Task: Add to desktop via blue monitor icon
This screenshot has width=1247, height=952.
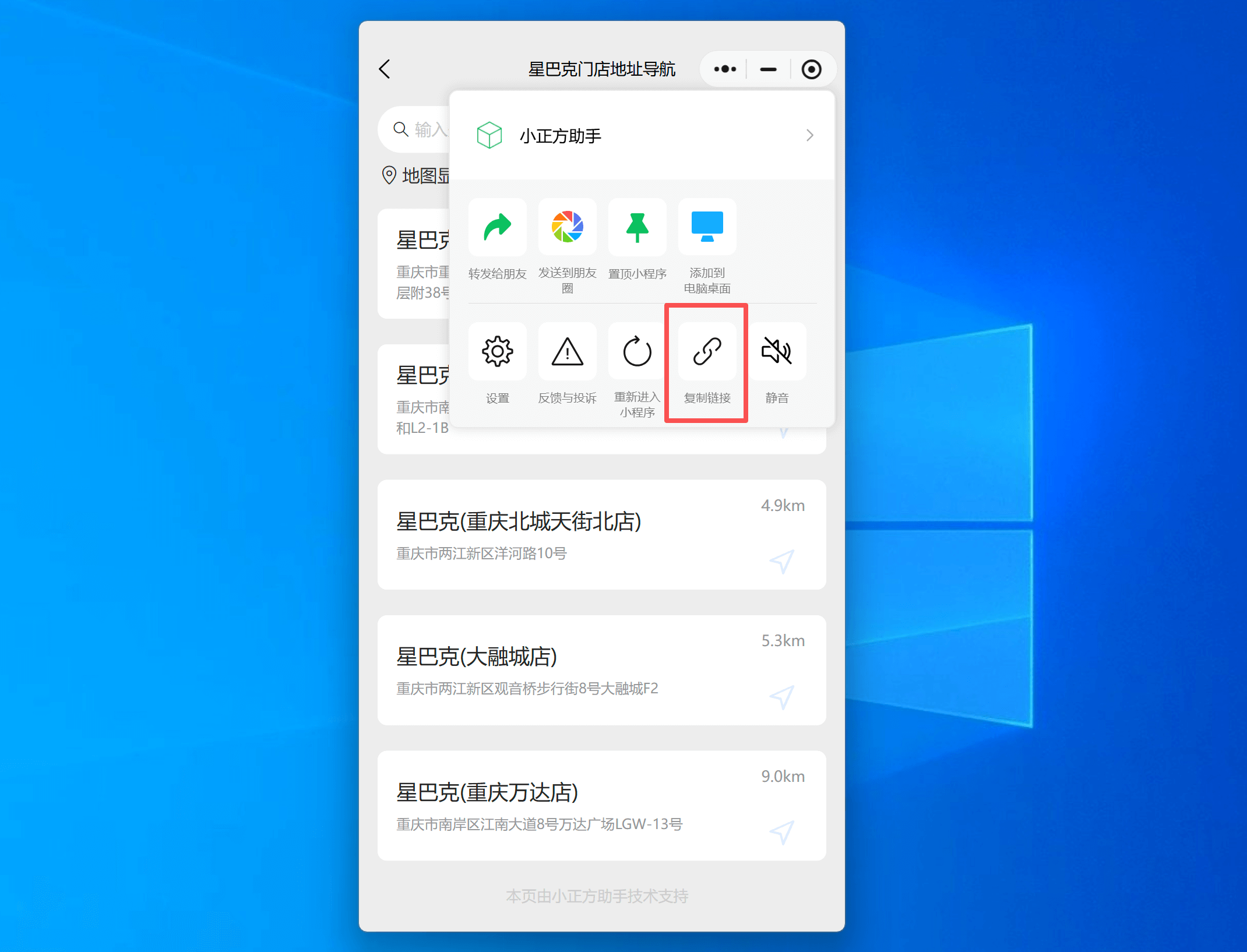Action: pyautogui.click(x=707, y=227)
